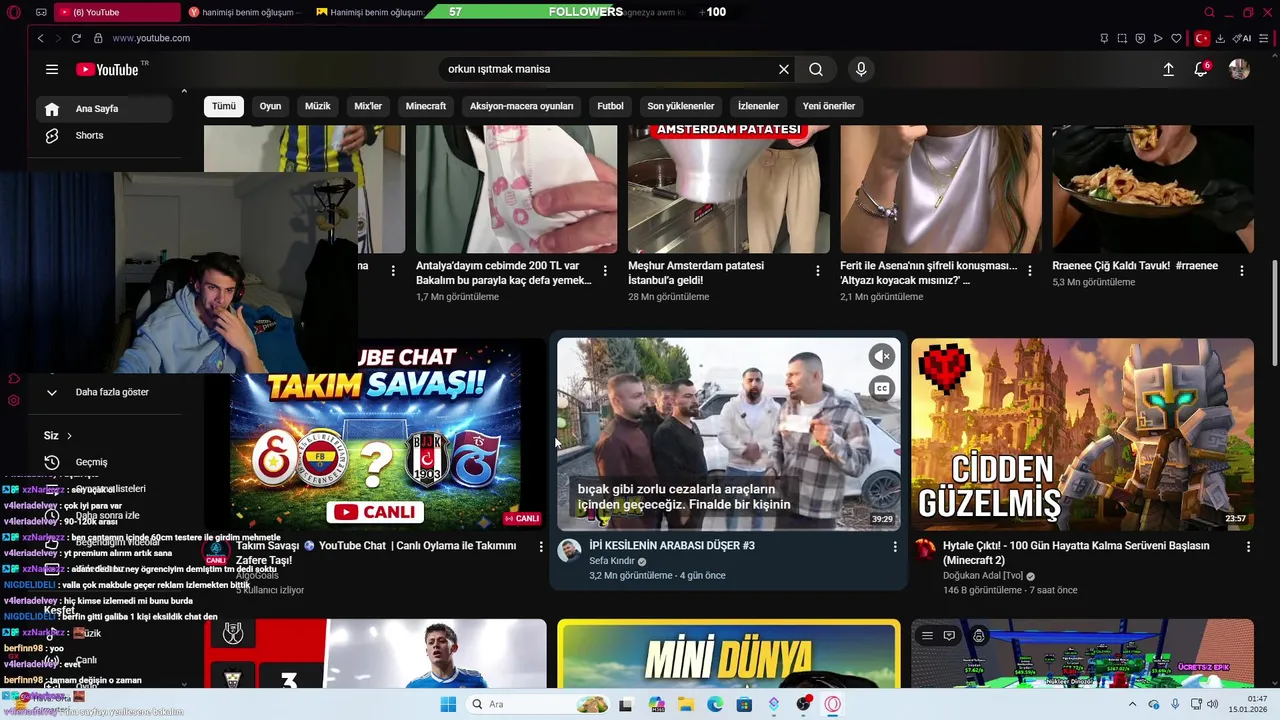This screenshot has width=1280, height=720.
Task: Toggle the taskbar microphone indicator
Action: [1175, 704]
